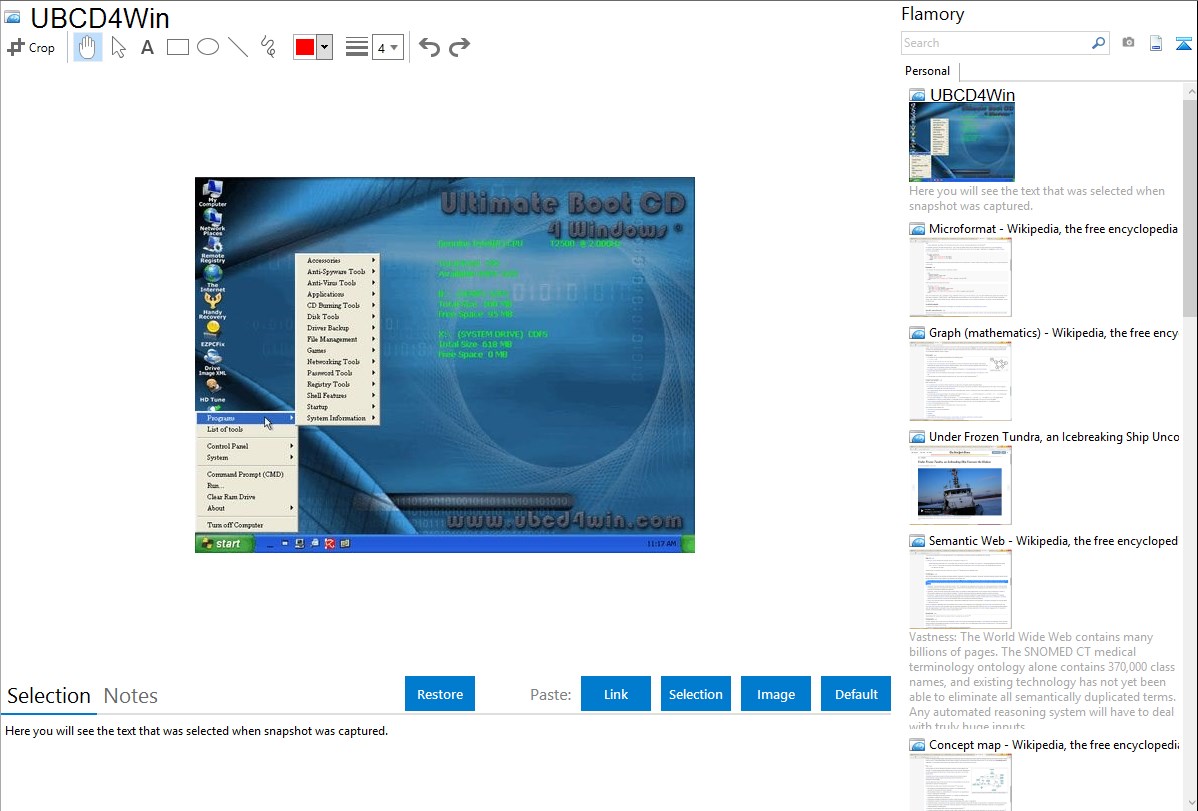
Task: Click the Link paste button
Action: pyautogui.click(x=616, y=694)
